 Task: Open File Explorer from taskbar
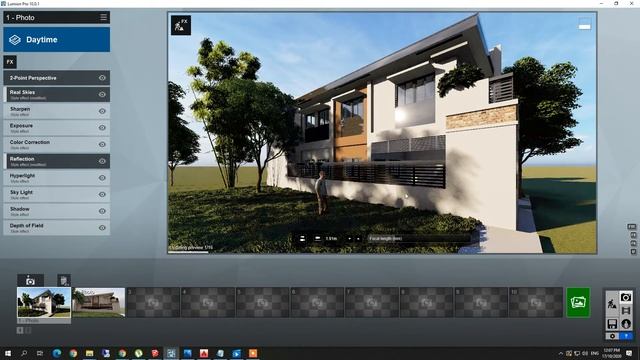89,353
